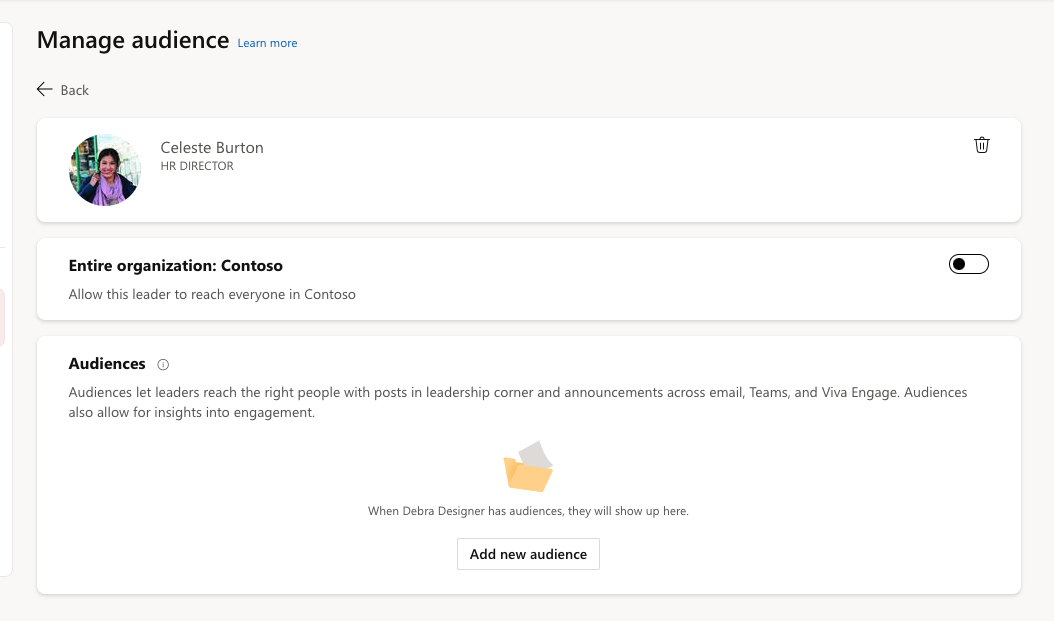Screen dimensions: 1054x621
Task: Remove Celeste Burton using the trash icon
Action: pos(981,144)
